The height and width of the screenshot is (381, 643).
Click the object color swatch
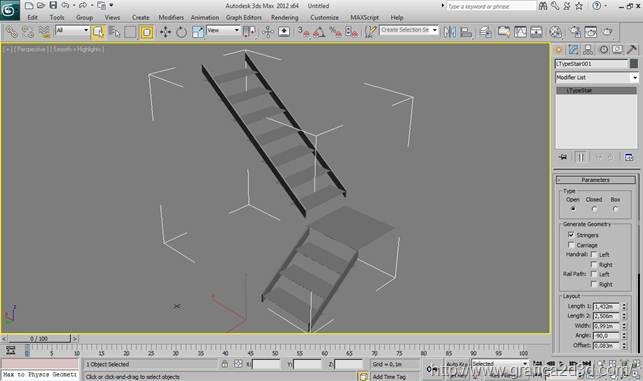pos(634,64)
